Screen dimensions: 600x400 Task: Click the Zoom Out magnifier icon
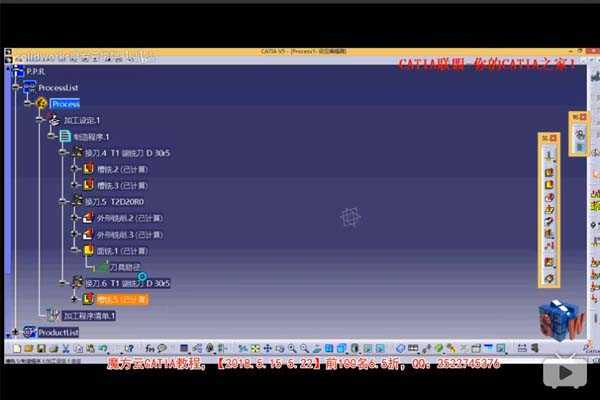point(305,348)
